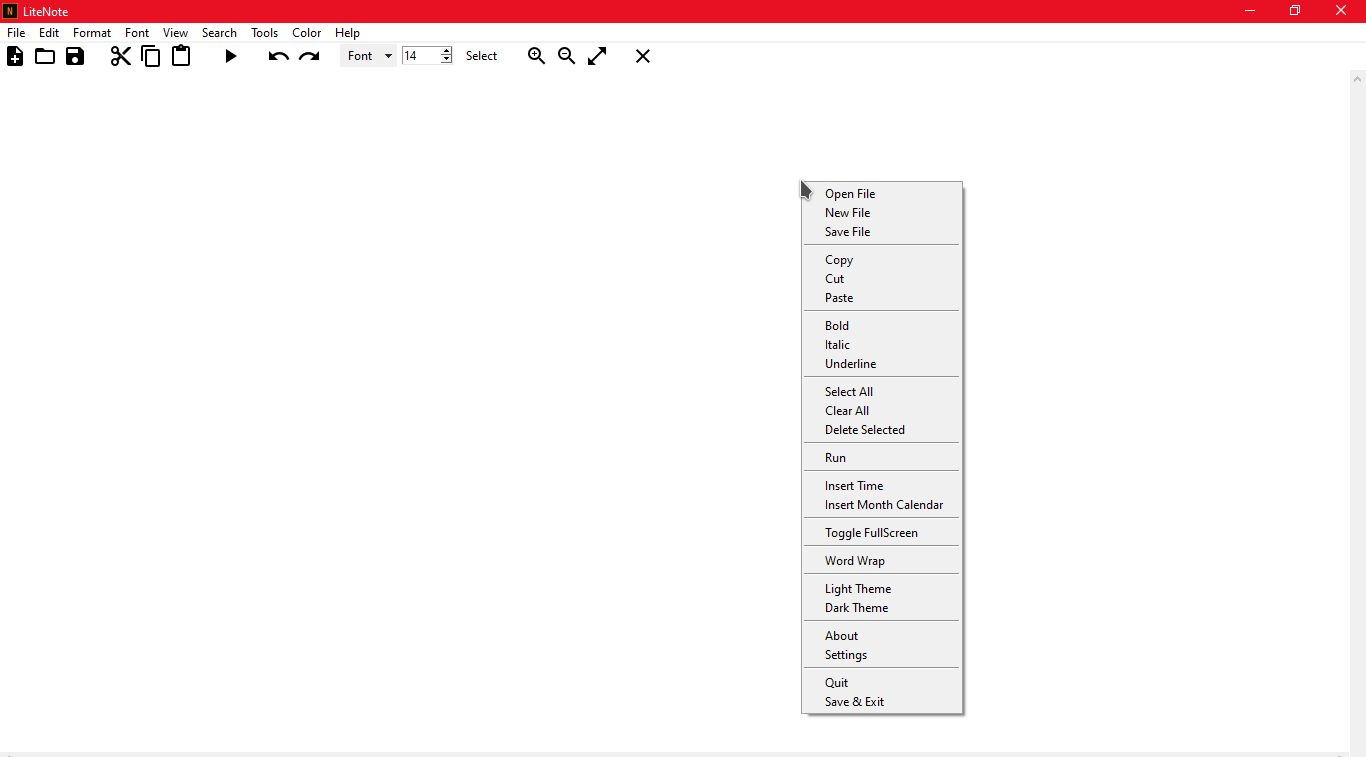Viewport: 1366px width, 757px height.
Task: Click the Paste clipboard icon
Action: [x=181, y=56]
